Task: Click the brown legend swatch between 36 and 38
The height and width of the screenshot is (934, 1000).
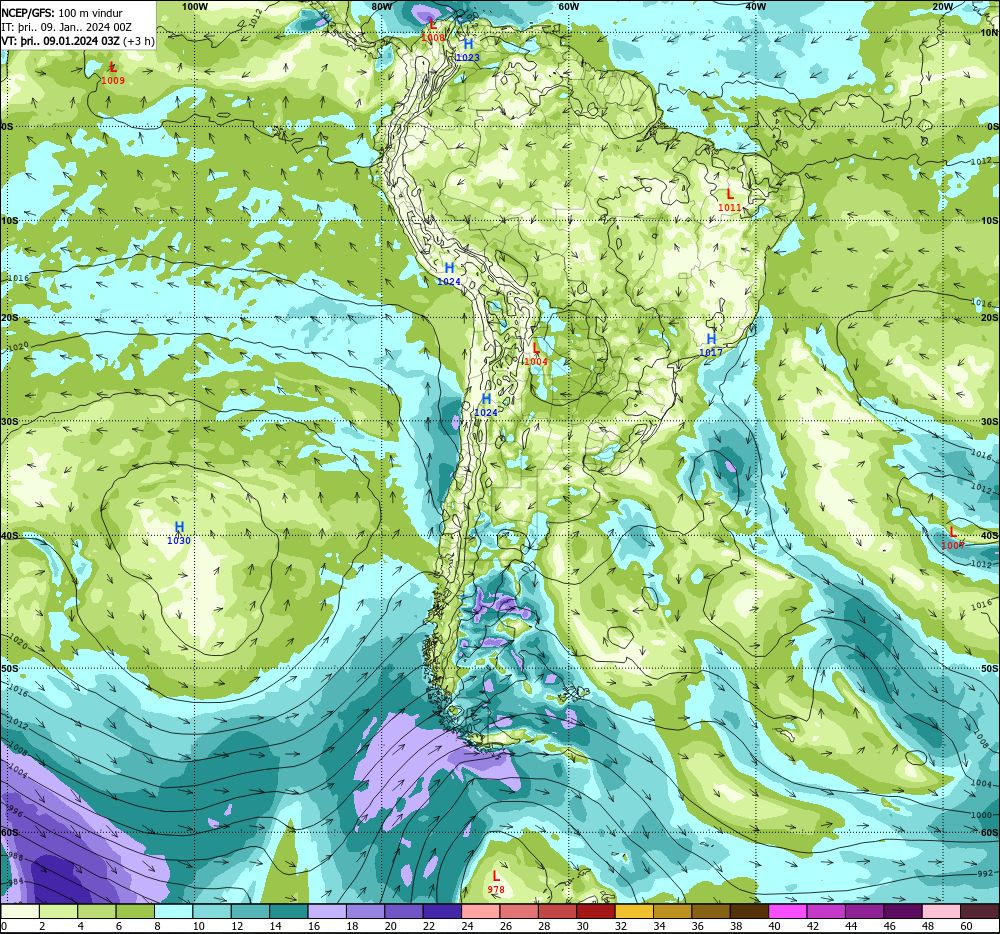Action: pos(712,911)
